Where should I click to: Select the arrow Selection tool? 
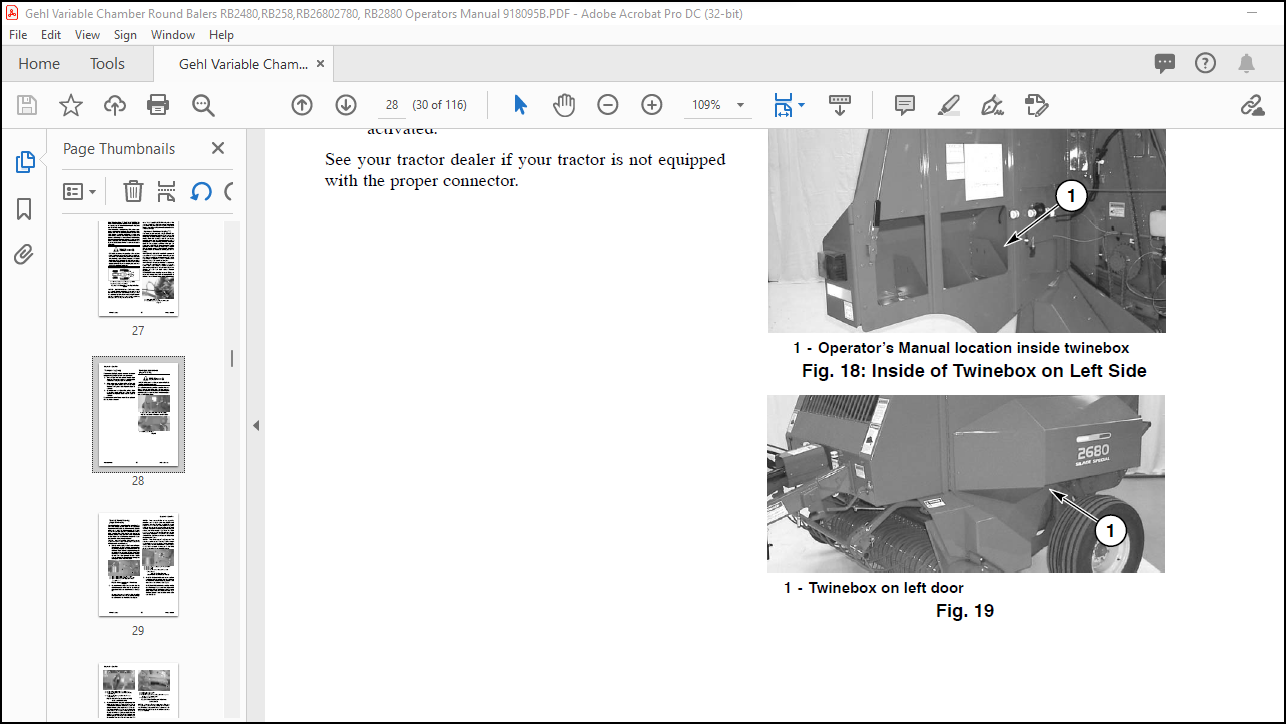point(520,105)
